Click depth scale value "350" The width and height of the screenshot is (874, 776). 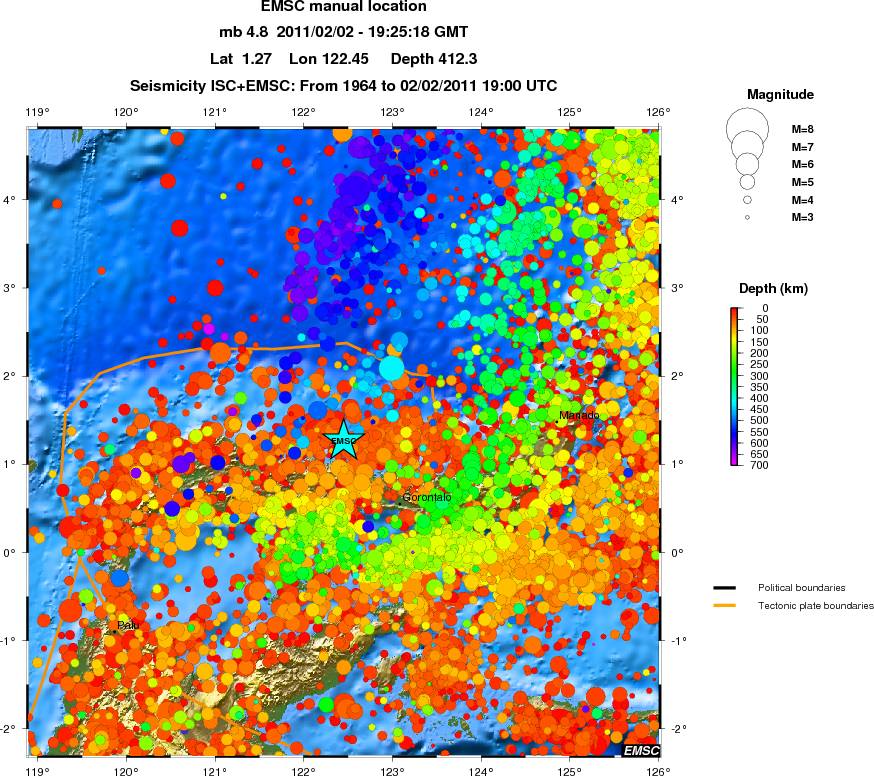(x=759, y=387)
